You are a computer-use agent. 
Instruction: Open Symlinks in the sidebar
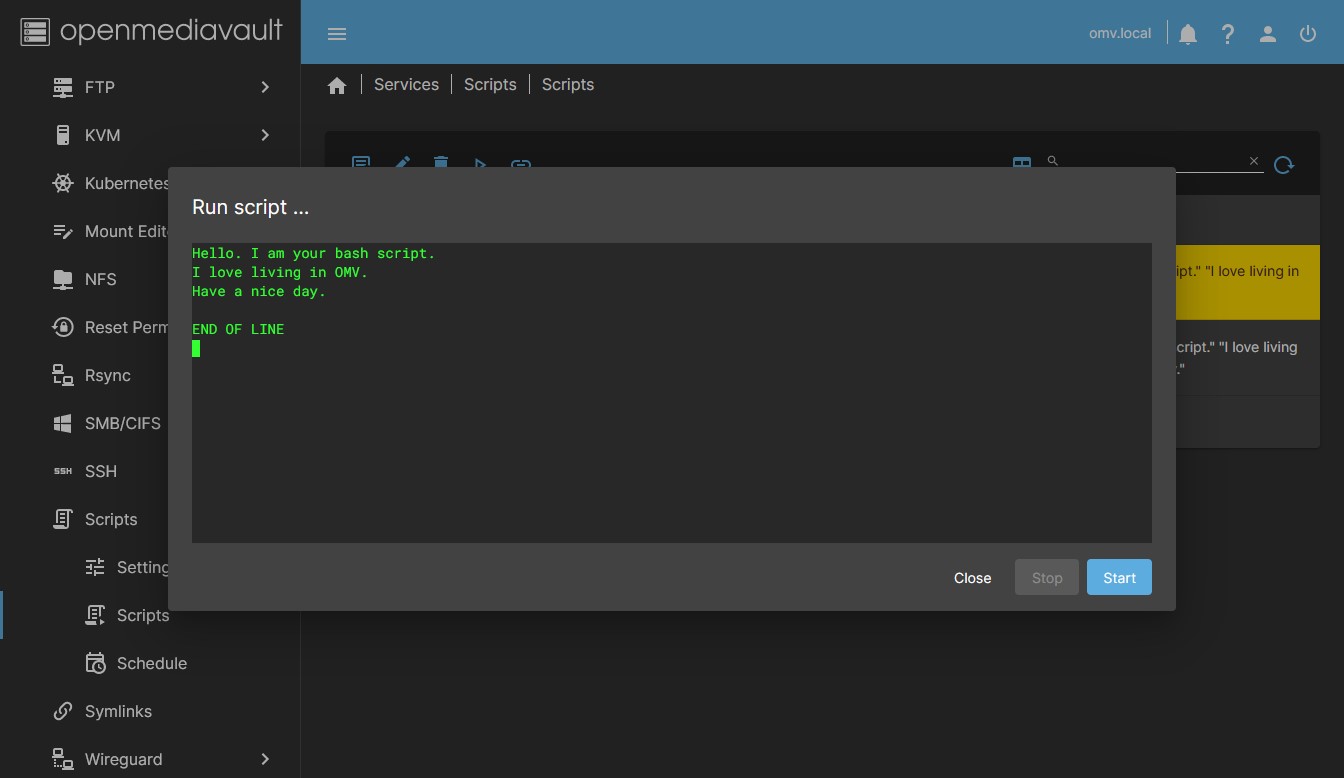tap(118, 711)
